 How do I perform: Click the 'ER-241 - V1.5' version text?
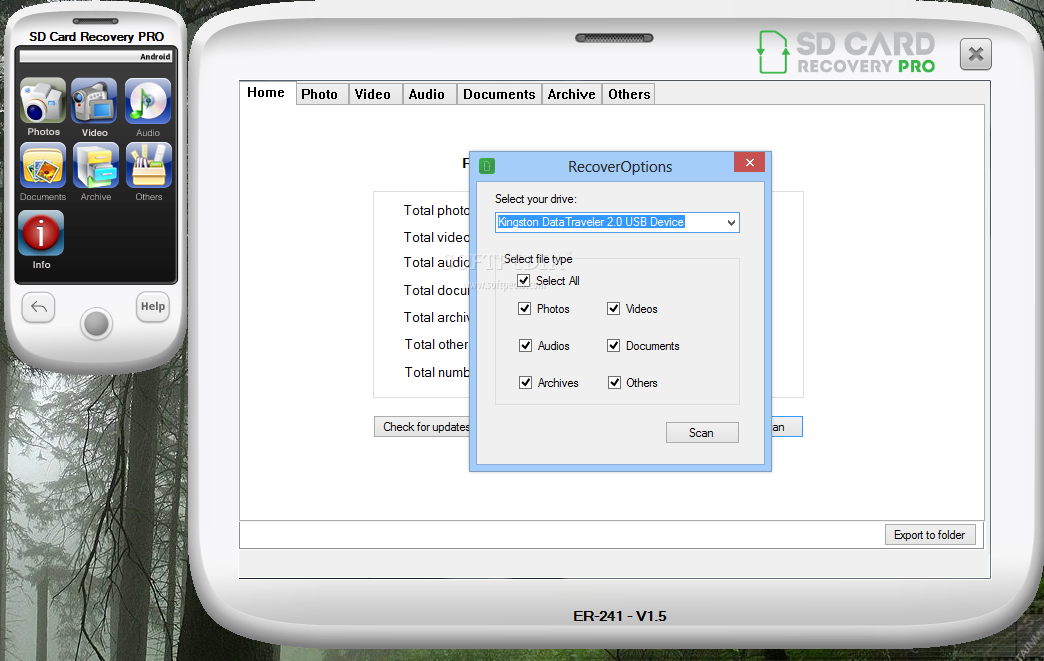click(620, 616)
